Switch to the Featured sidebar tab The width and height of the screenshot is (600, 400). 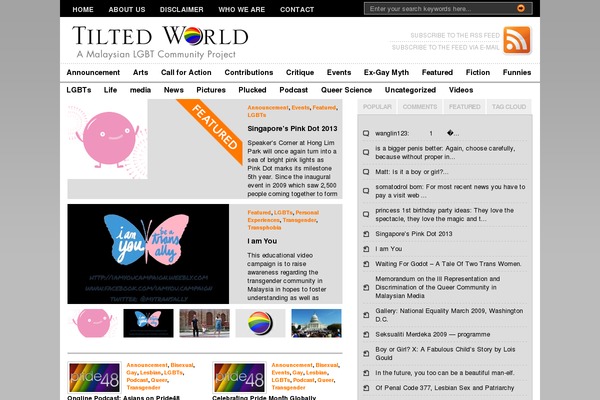point(465,107)
